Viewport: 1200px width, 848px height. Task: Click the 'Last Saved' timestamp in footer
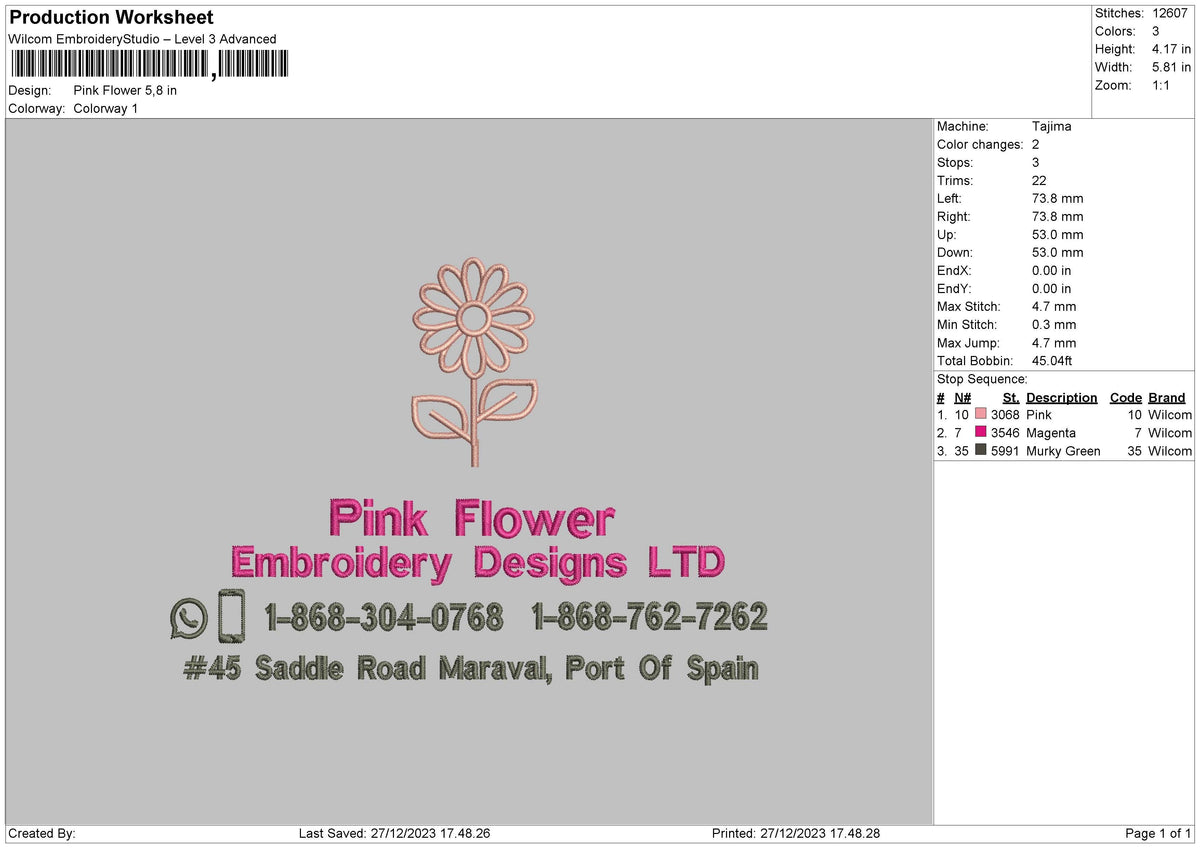click(394, 833)
